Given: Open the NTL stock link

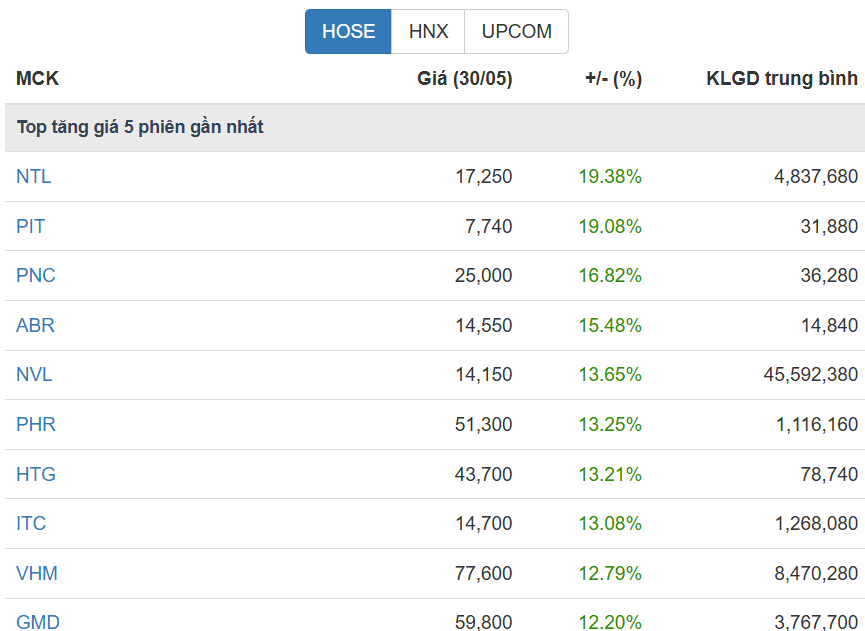Looking at the screenshot, I should pyautogui.click(x=34, y=177).
